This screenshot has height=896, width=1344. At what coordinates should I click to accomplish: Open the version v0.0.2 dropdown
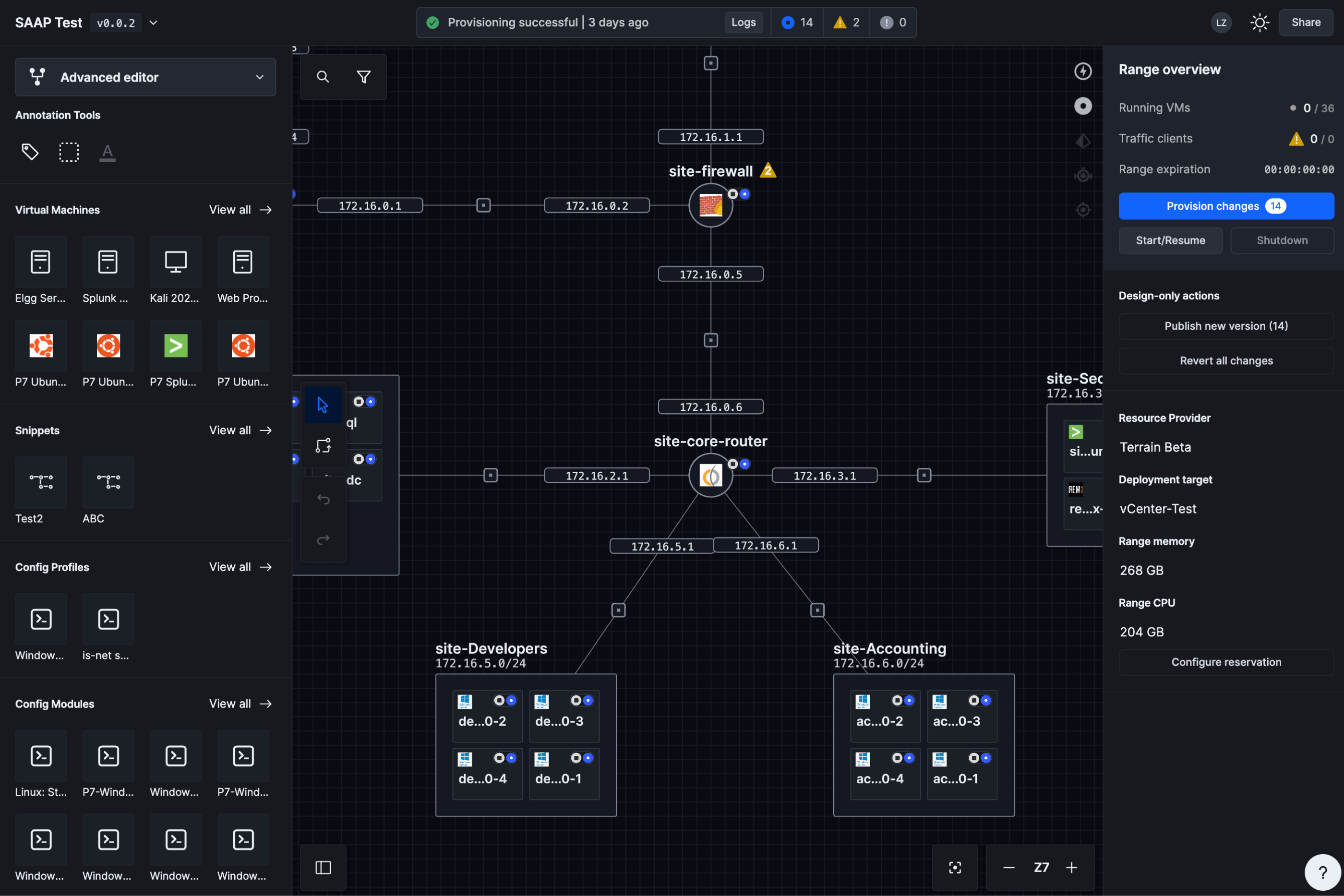tap(153, 23)
